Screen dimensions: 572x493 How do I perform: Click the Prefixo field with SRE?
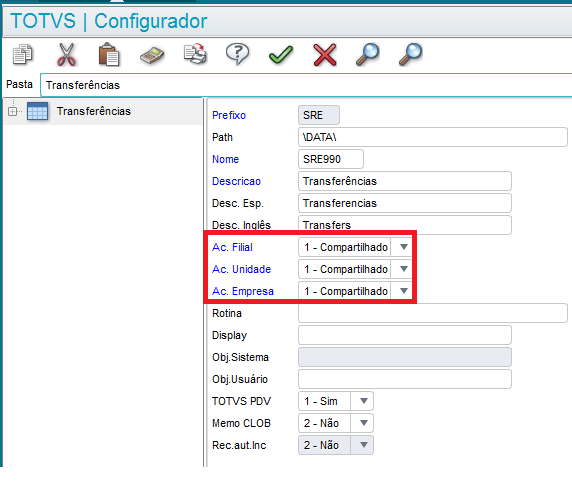pyautogui.click(x=319, y=115)
